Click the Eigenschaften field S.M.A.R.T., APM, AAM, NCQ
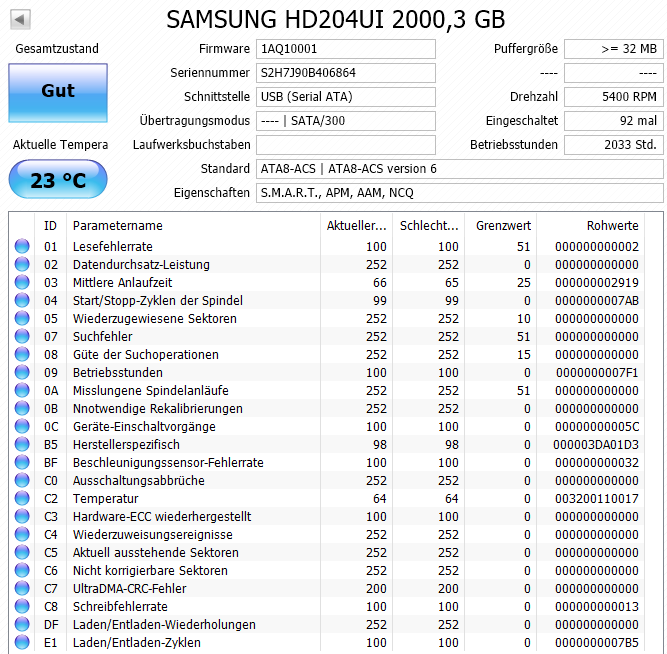The height and width of the screenshot is (654, 667). coord(460,193)
